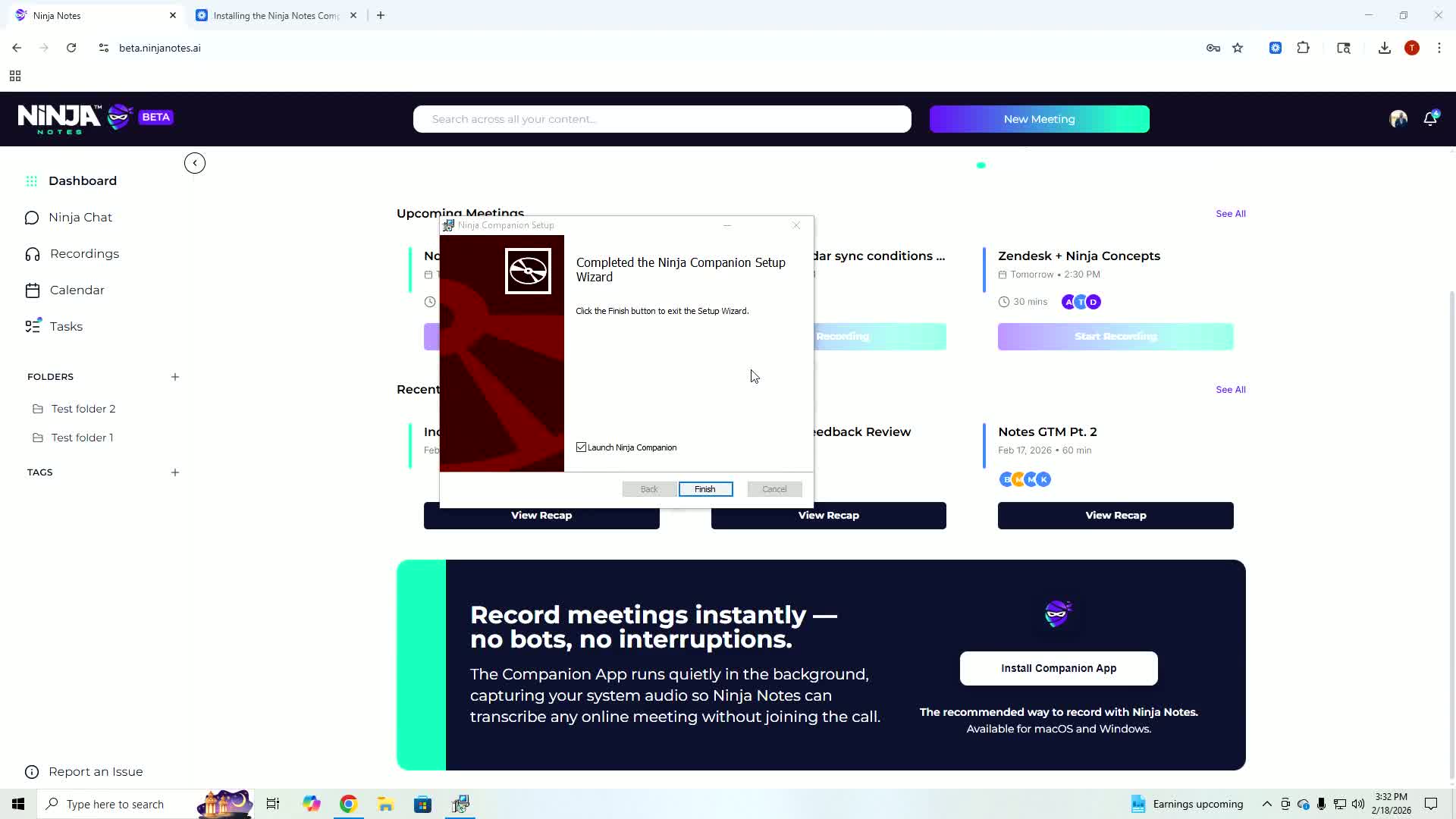Click Finish in the setup wizard
This screenshot has height=819, width=1456.
coord(705,489)
